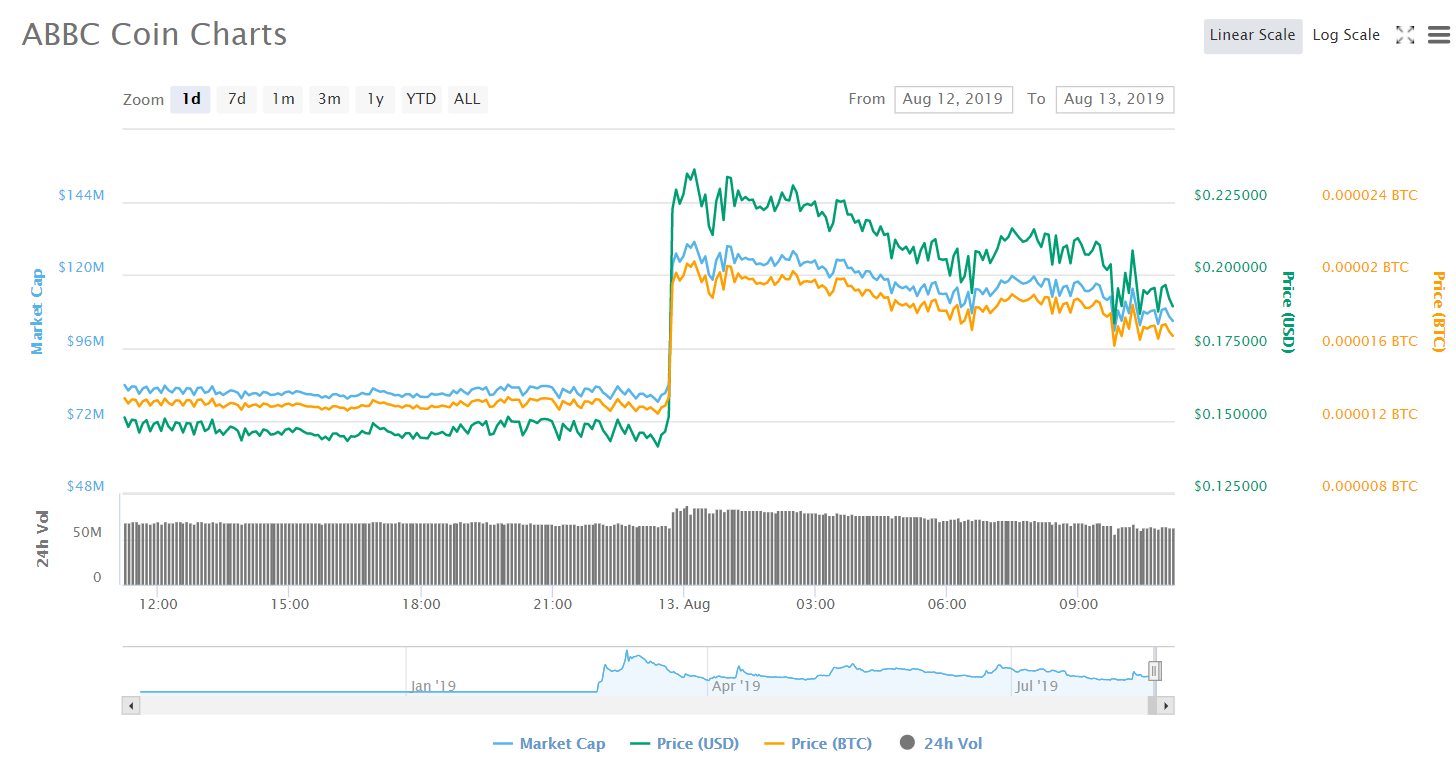
Task: Select the 3m zoom range
Action: [329, 99]
